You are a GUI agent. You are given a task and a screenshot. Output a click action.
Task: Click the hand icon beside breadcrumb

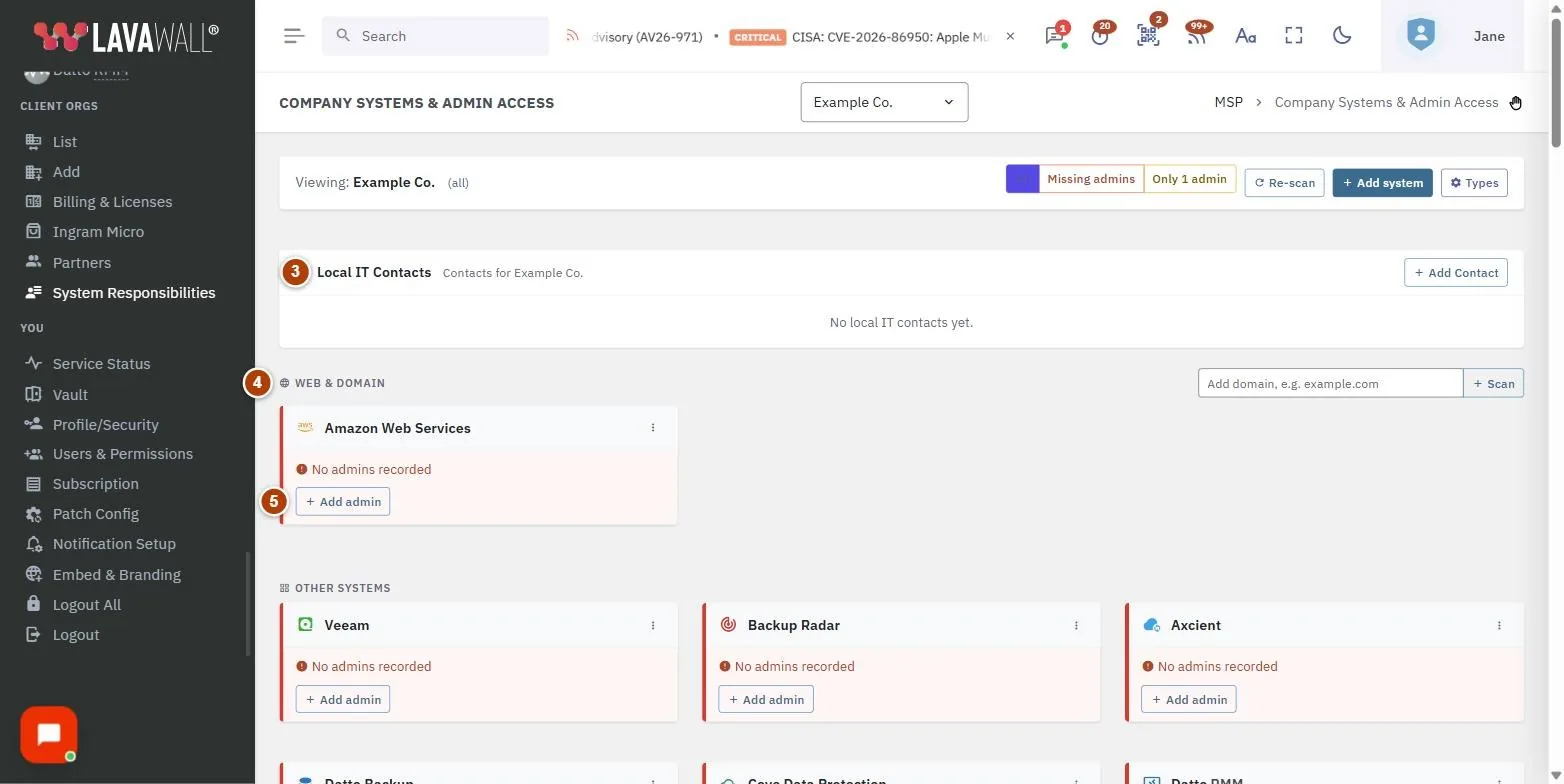[x=1516, y=102]
